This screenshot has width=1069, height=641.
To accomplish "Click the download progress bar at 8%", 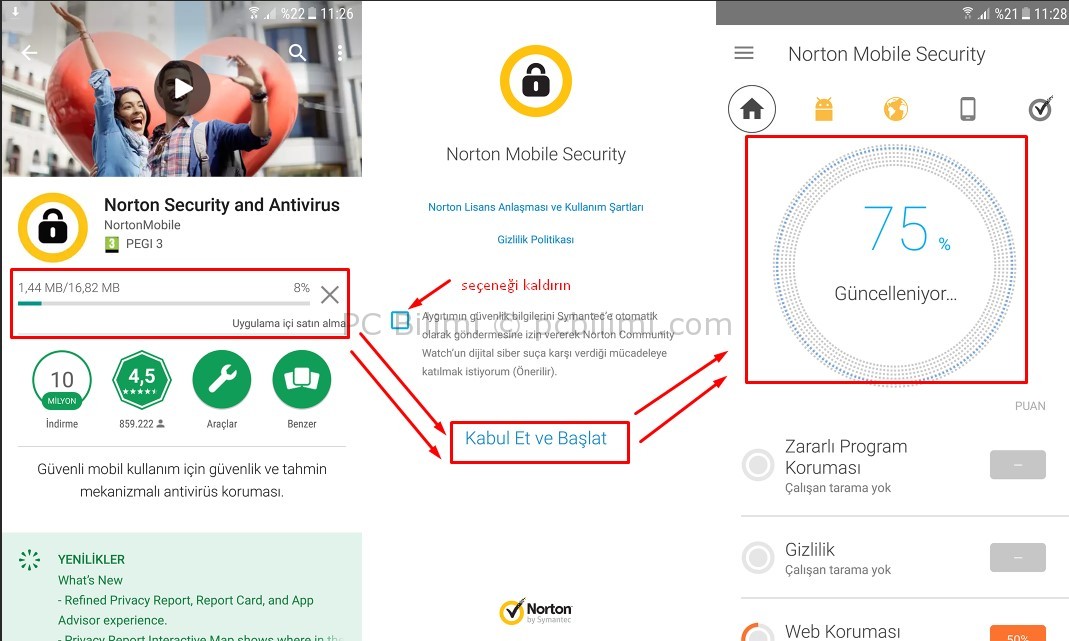I will (x=164, y=303).
